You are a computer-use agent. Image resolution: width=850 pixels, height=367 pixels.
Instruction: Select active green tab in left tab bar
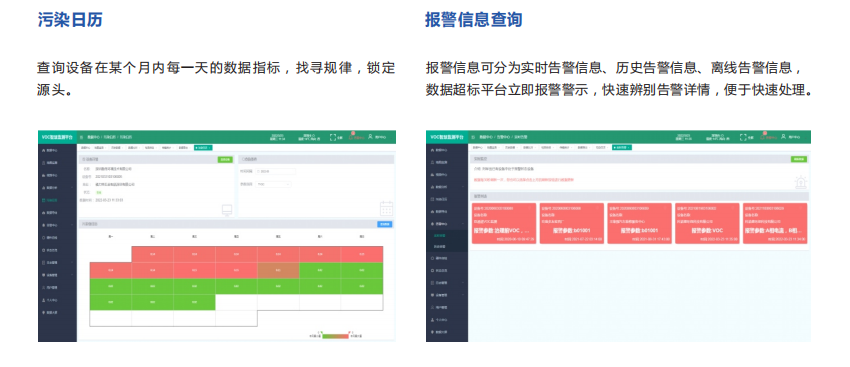pos(204,147)
